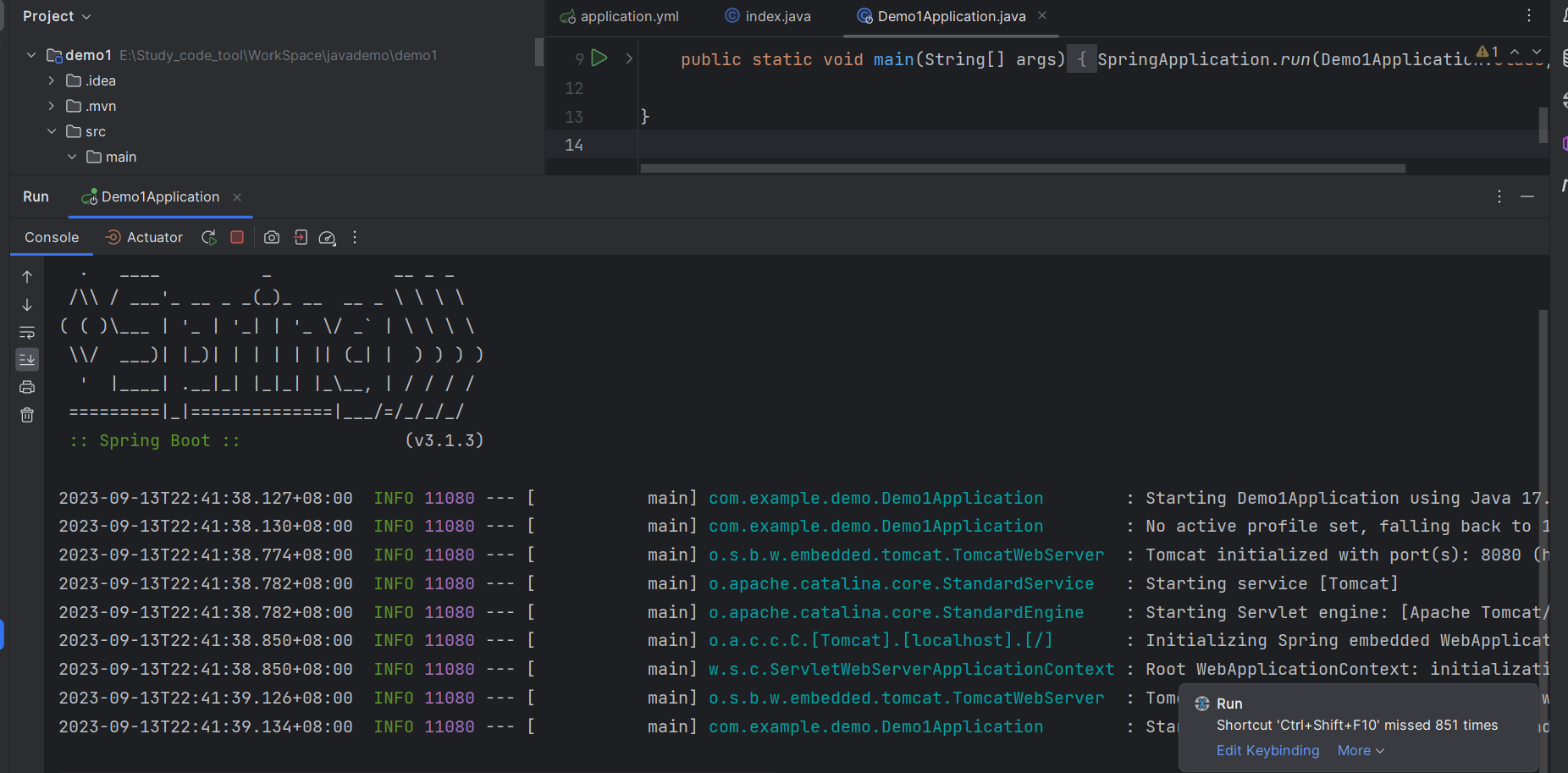Open the Project view dropdown
The image size is (1568, 773).
point(57,16)
